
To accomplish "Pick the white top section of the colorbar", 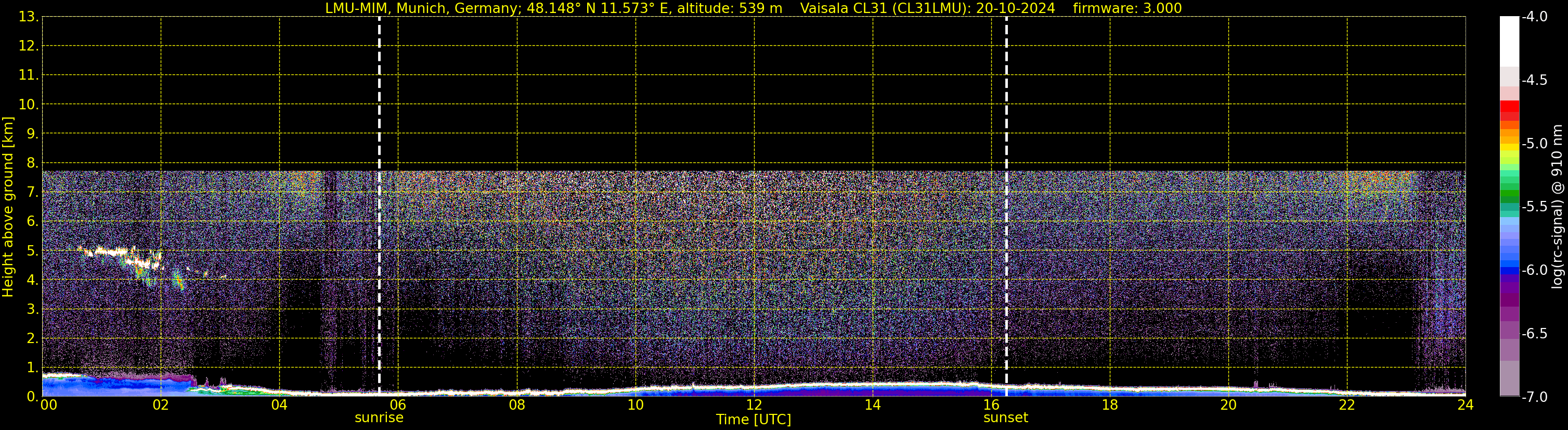I will click(1509, 40).
